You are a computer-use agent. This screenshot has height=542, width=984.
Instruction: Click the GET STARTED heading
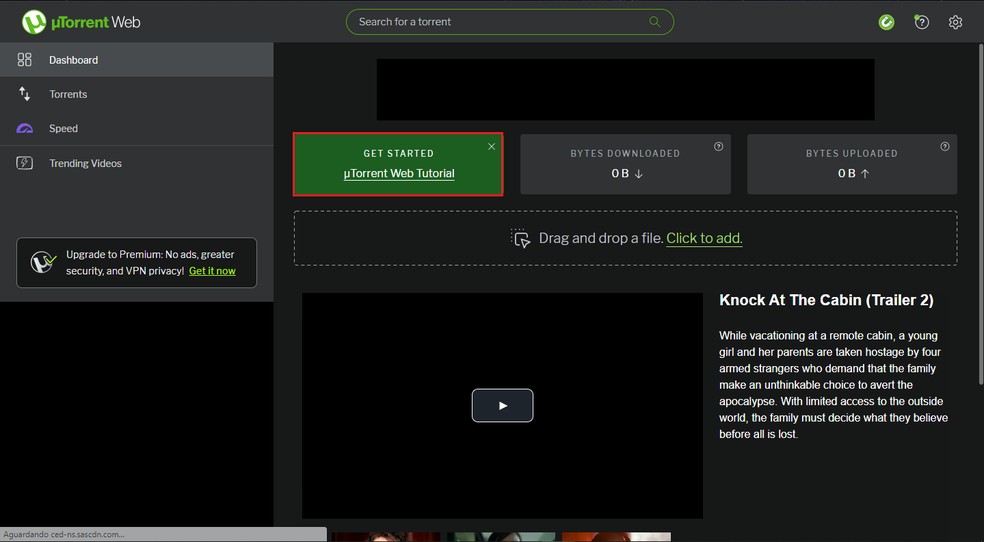pyautogui.click(x=398, y=153)
